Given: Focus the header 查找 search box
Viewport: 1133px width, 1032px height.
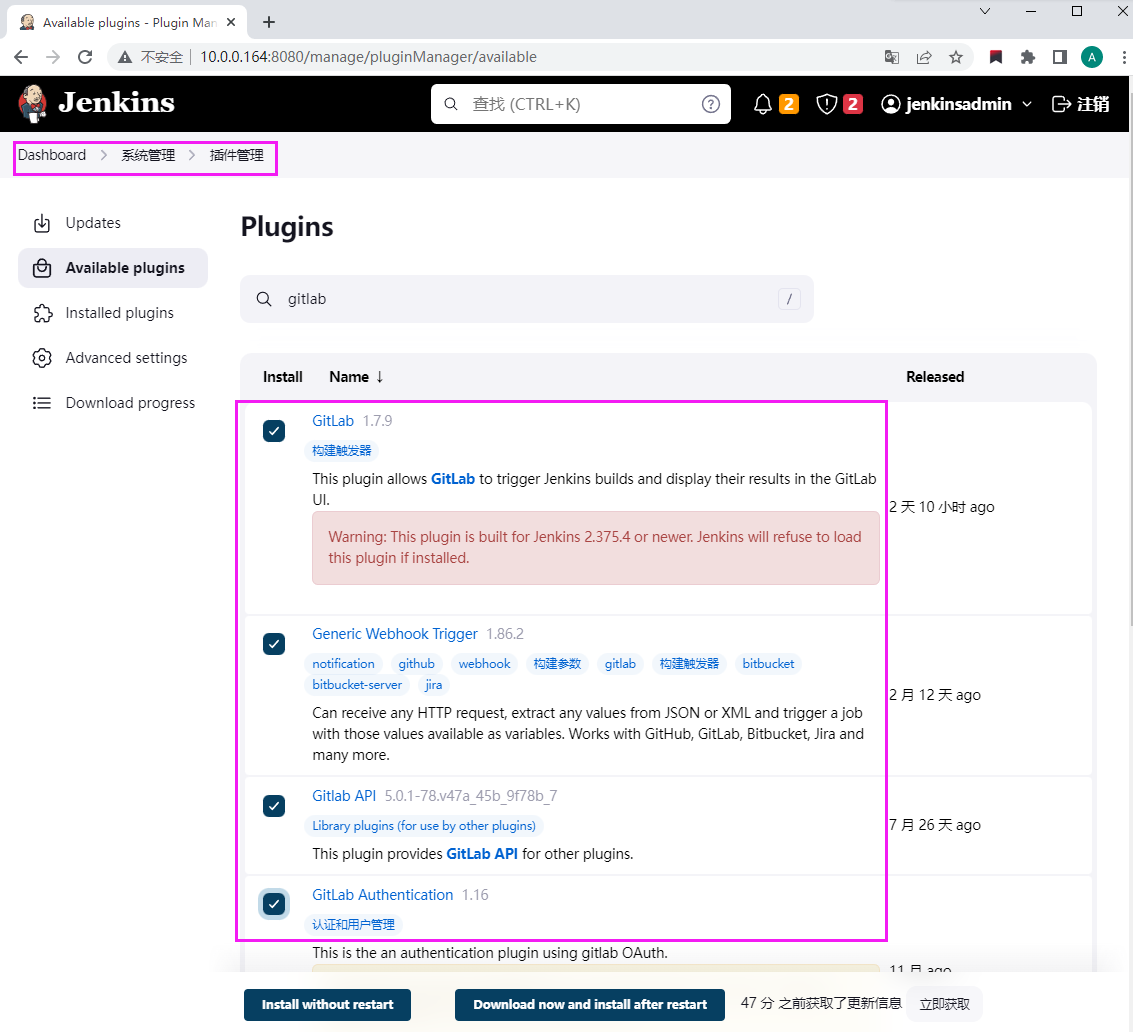Looking at the screenshot, I should coord(580,104).
